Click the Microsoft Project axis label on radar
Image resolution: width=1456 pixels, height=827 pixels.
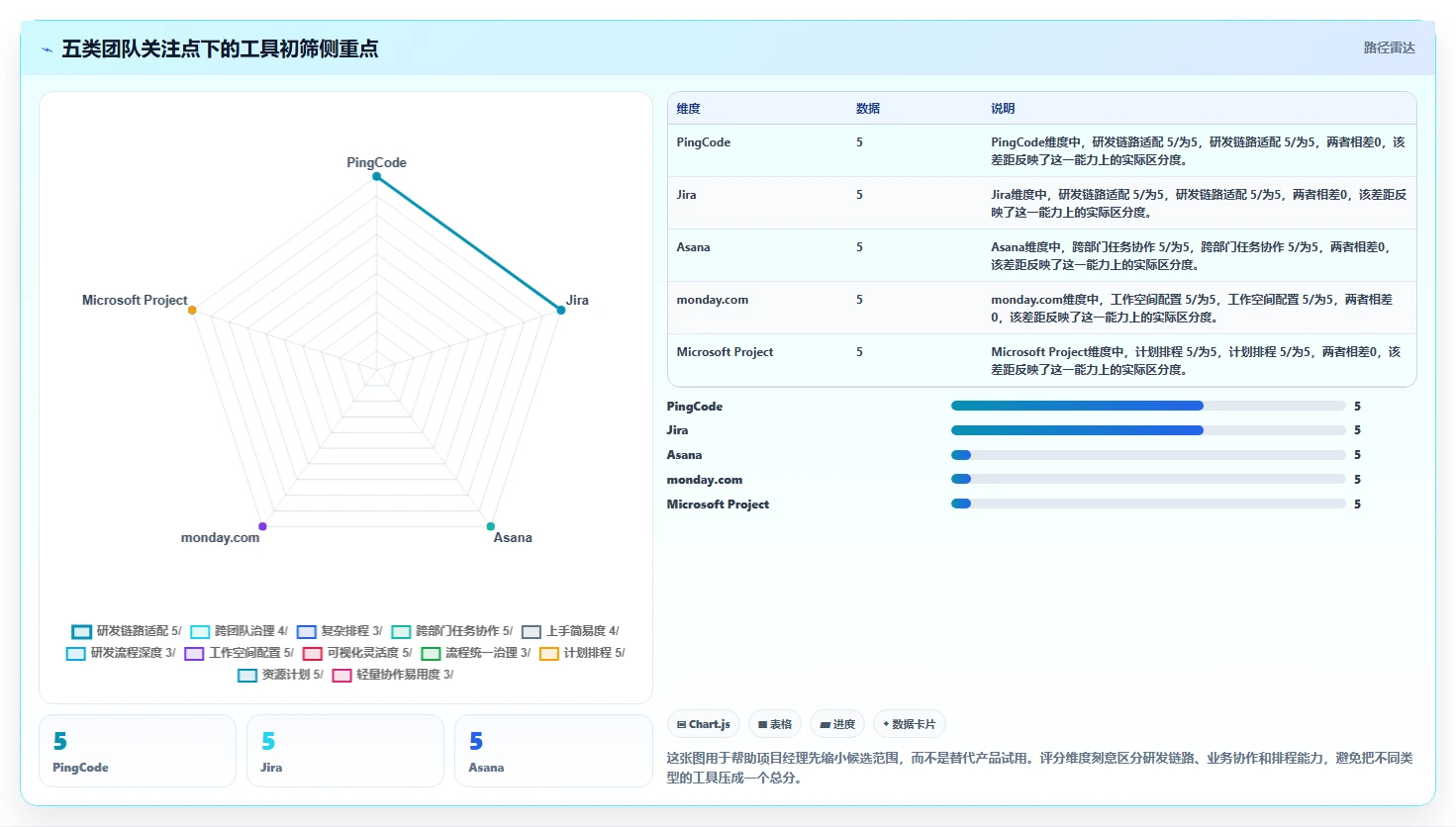[x=135, y=300]
